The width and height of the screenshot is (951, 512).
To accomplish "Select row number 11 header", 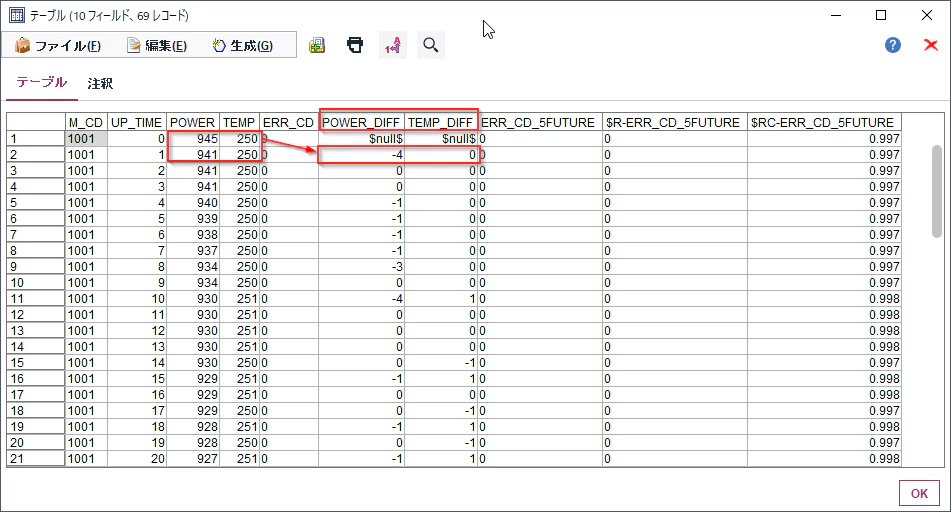I will tap(36, 299).
